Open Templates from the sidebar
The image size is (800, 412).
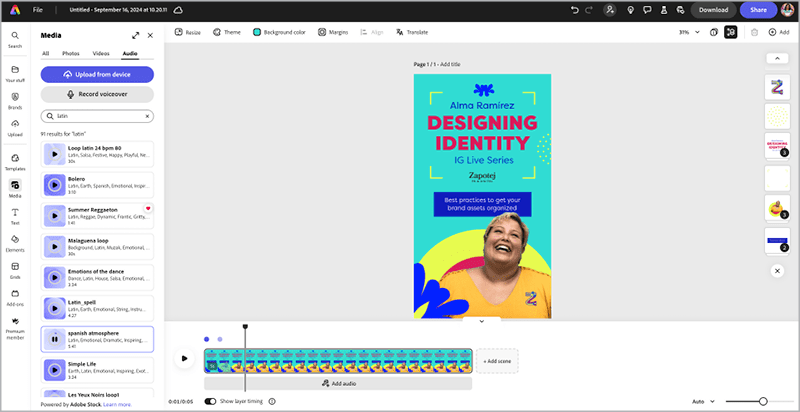pyautogui.click(x=15, y=162)
